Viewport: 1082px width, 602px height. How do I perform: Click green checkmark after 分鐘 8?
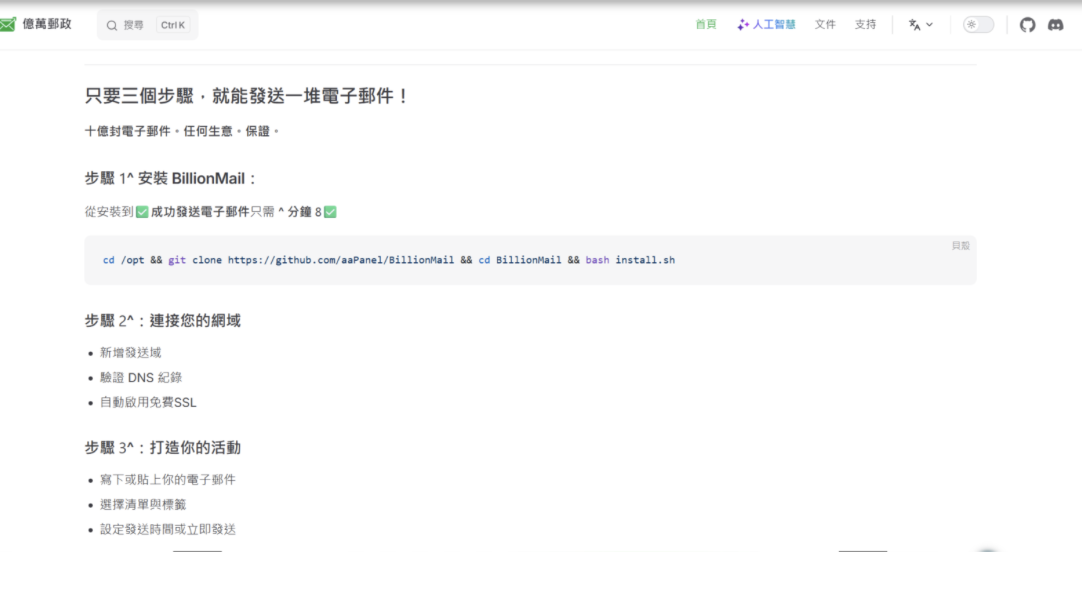[330, 212]
